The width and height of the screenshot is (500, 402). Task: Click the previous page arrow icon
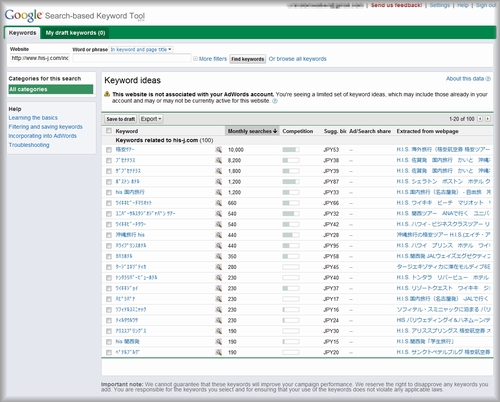[480, 119]
